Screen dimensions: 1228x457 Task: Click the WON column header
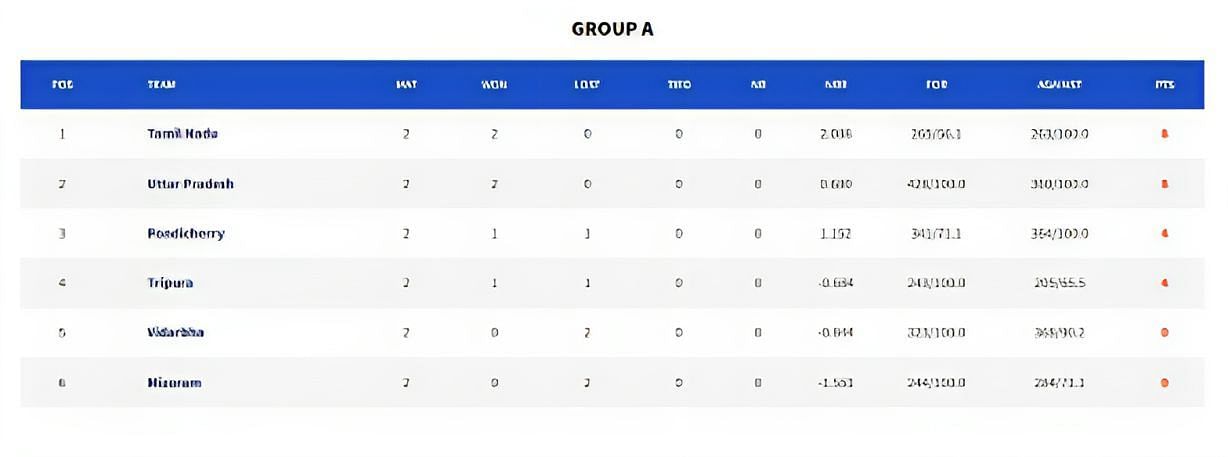click(494, 85)
